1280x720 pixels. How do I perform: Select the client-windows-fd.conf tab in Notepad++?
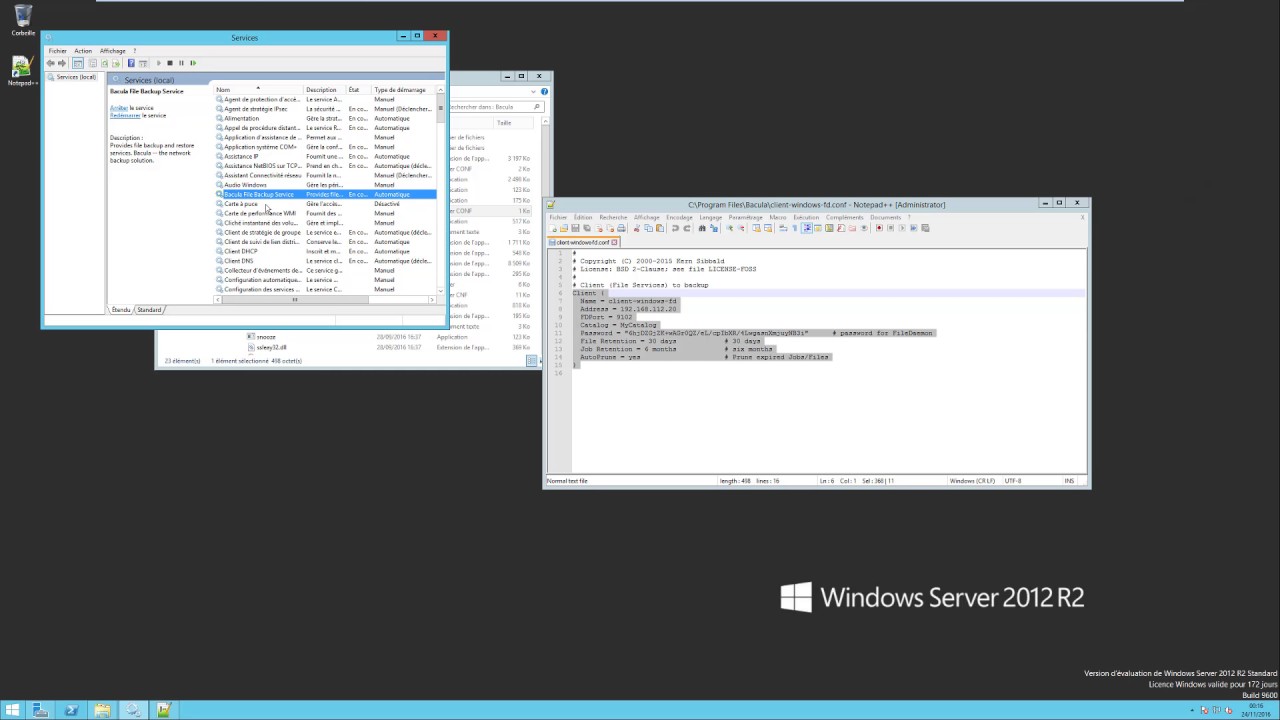pyautogui.click(x=584, y=242)
